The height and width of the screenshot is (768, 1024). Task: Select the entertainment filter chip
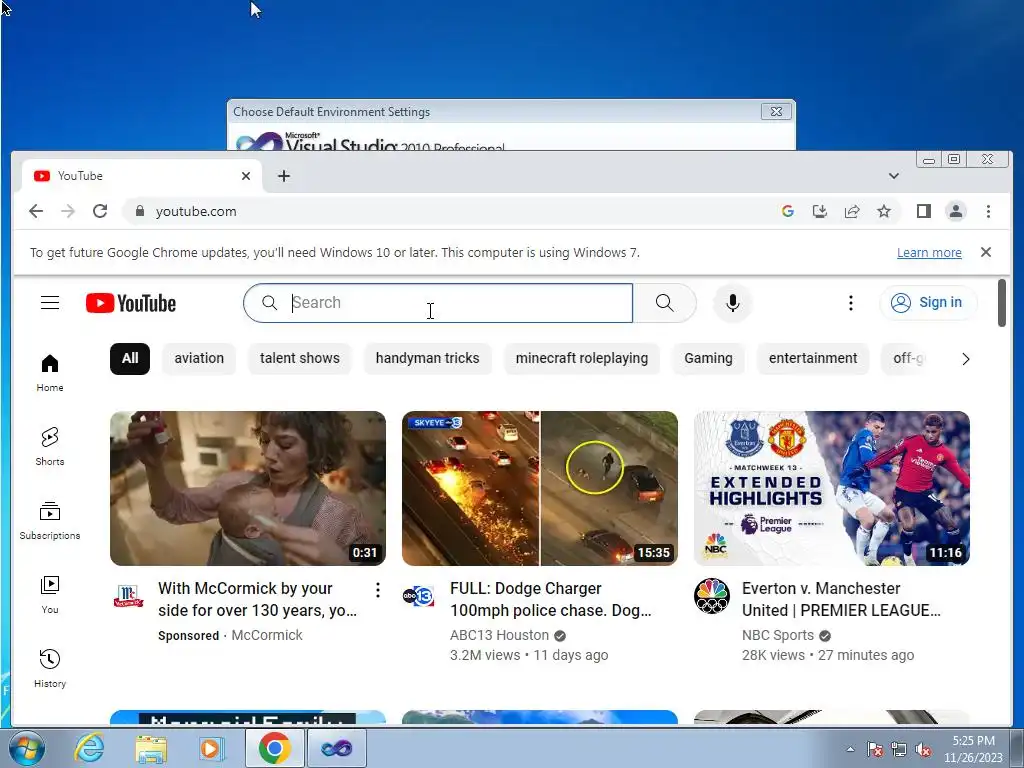point(813,359)
